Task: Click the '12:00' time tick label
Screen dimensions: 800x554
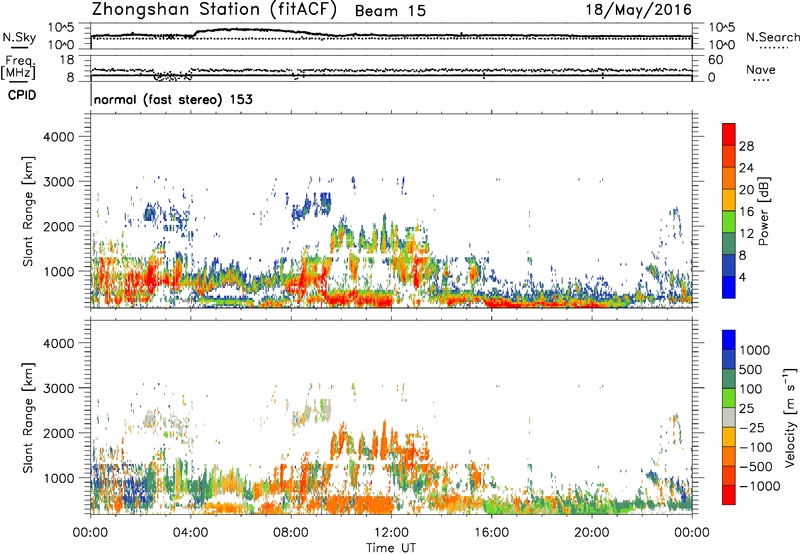Action: [x=391, y=533]
